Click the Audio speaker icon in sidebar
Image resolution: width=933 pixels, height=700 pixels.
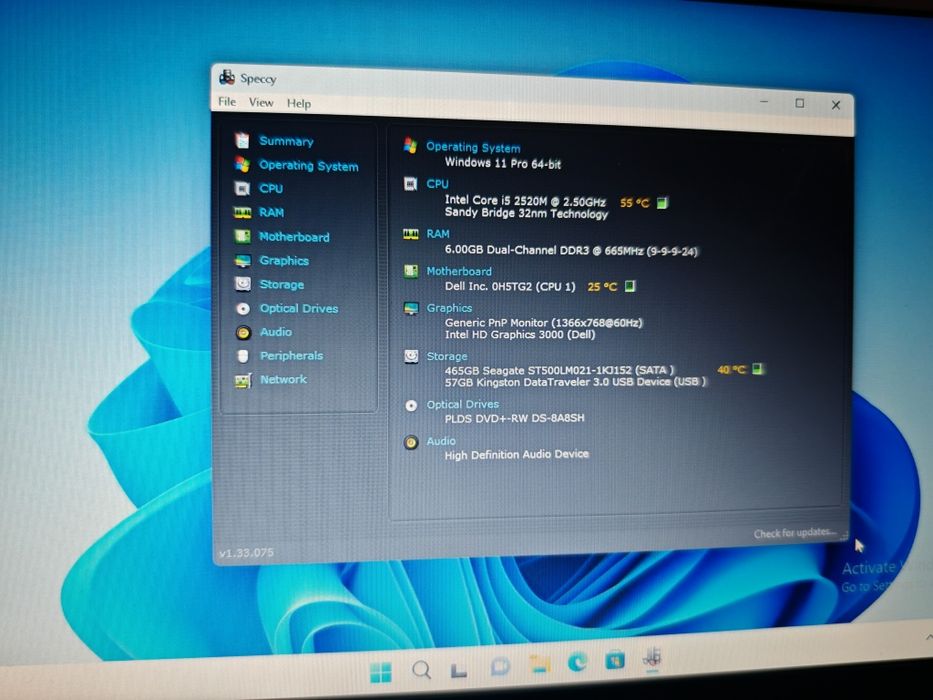pyautogui.click(x=243, y=332)
